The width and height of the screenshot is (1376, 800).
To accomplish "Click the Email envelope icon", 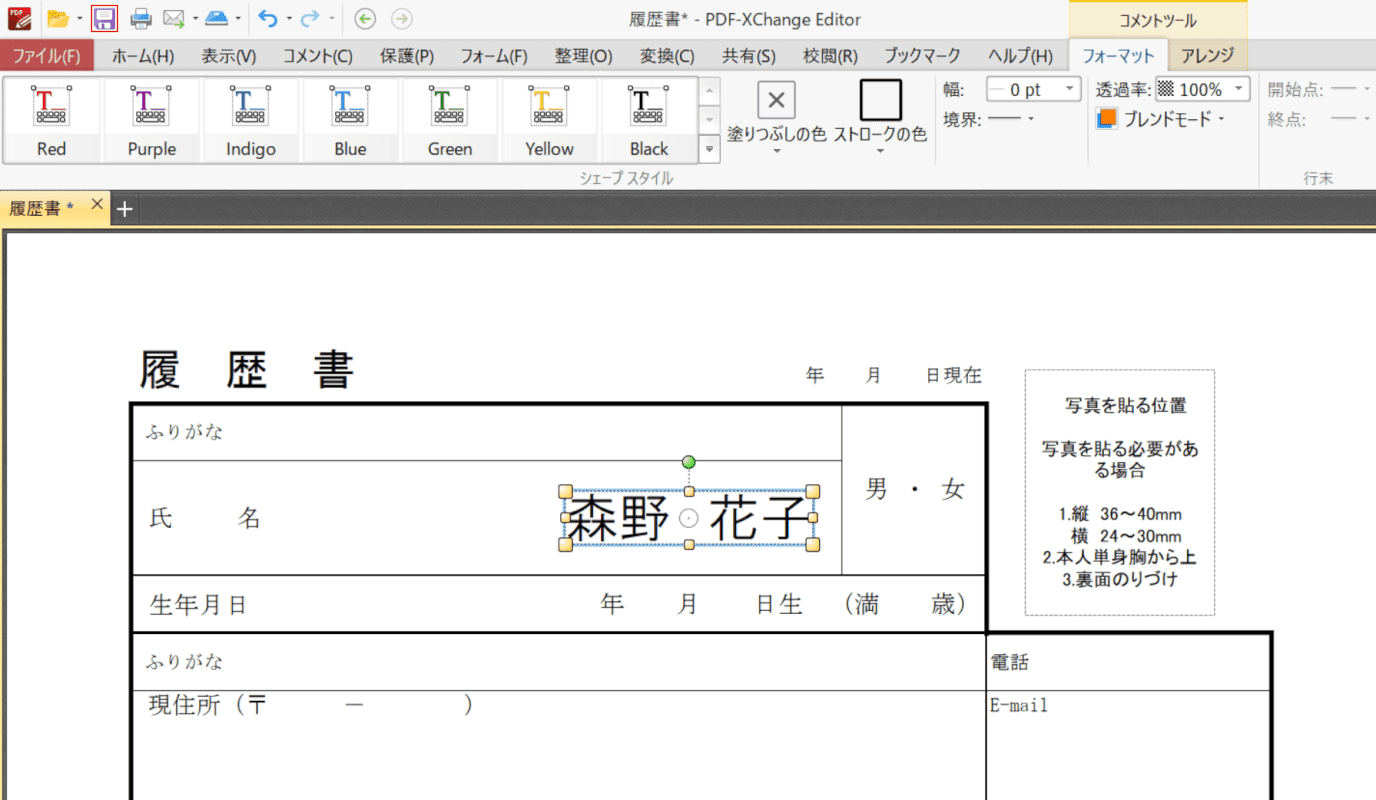I will [x=173, y=18].
